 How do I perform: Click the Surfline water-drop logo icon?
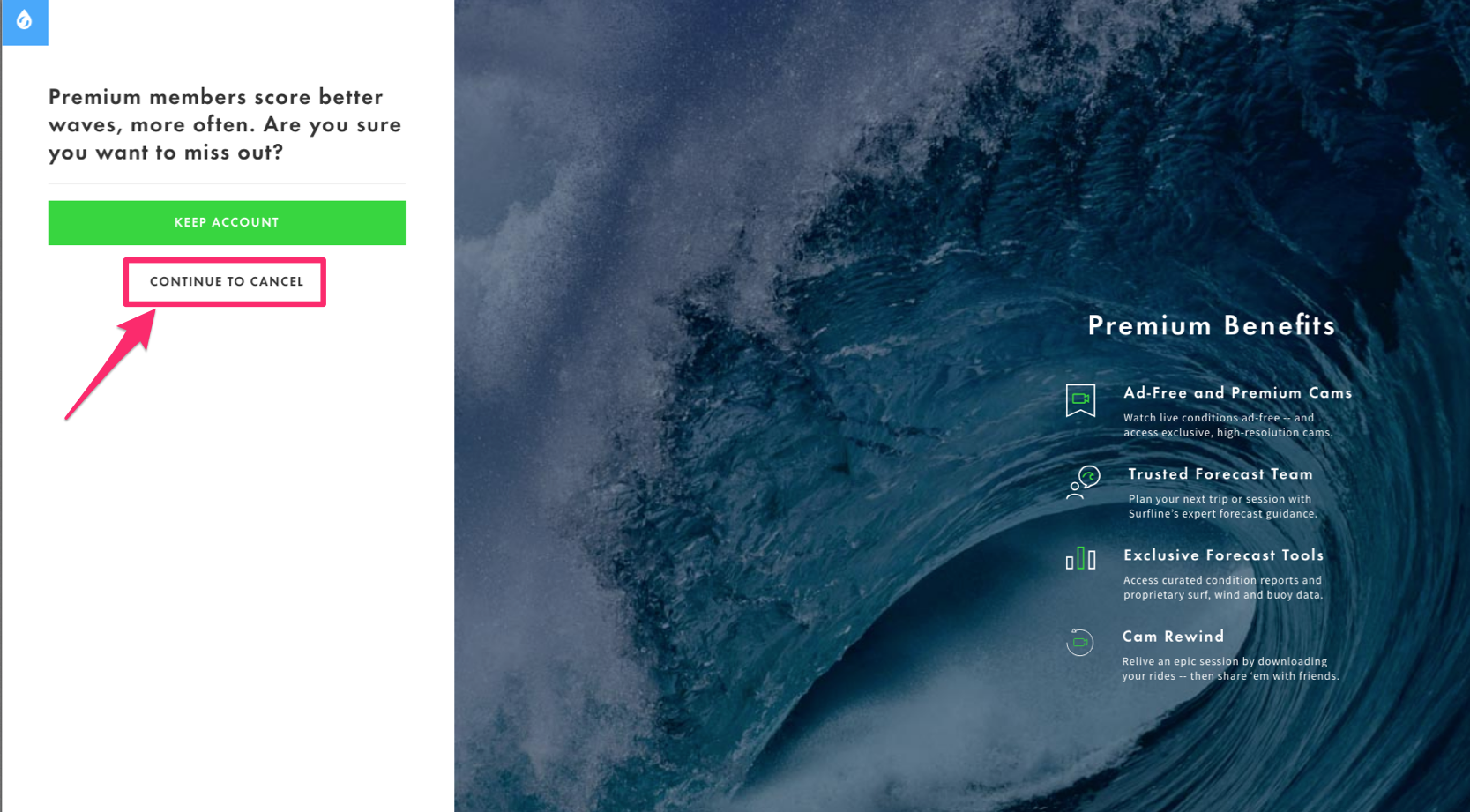click(x=24, y=19)
